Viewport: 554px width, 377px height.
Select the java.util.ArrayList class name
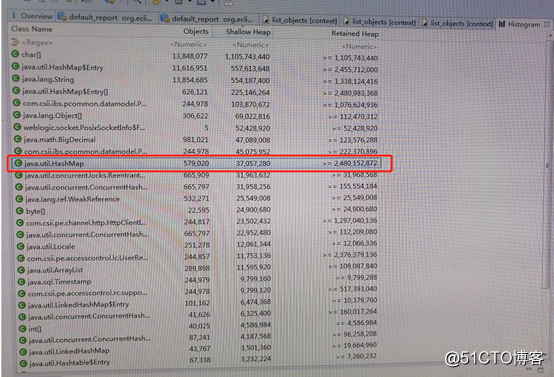55,270
